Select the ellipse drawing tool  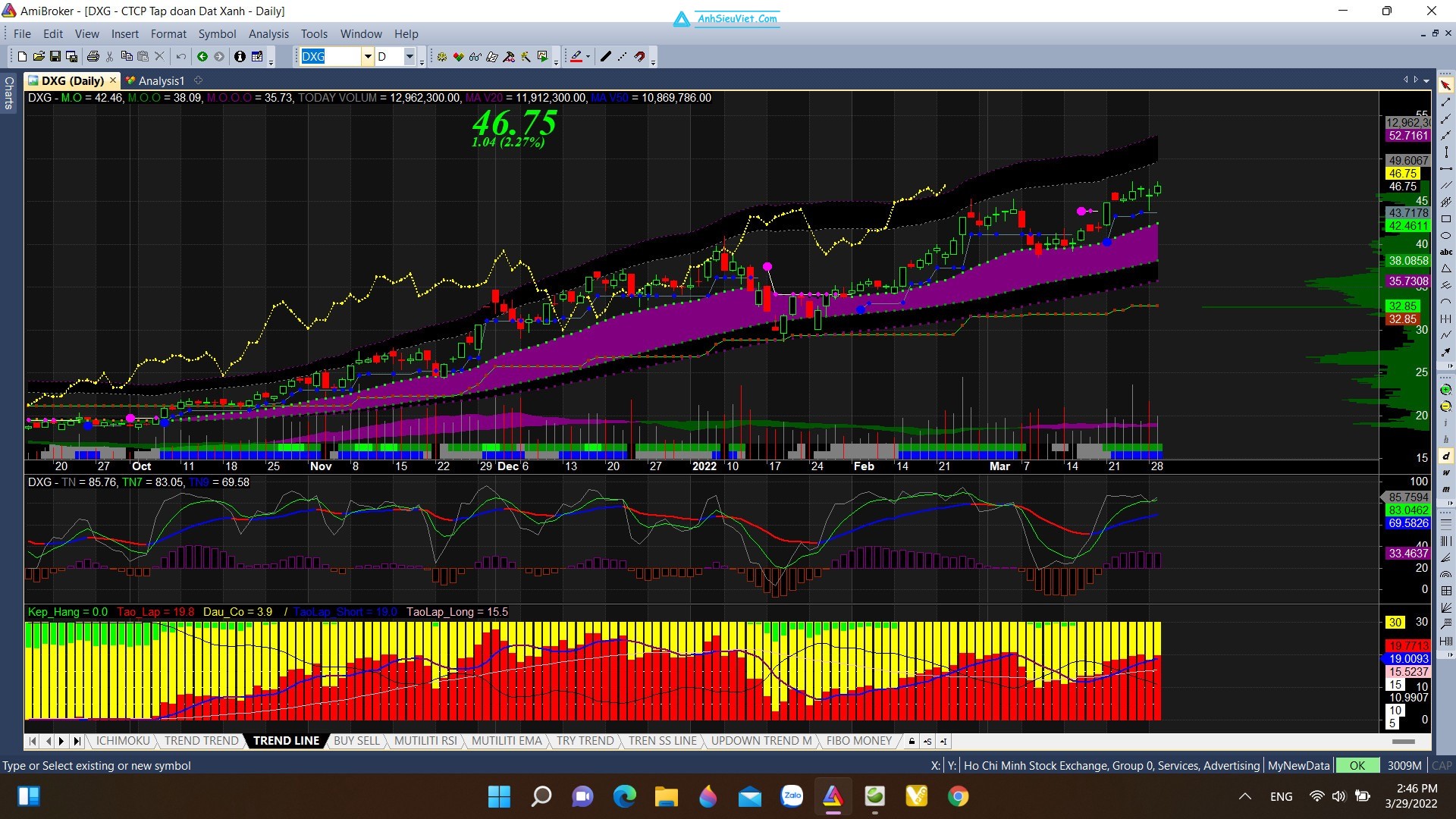[1446, 236]
